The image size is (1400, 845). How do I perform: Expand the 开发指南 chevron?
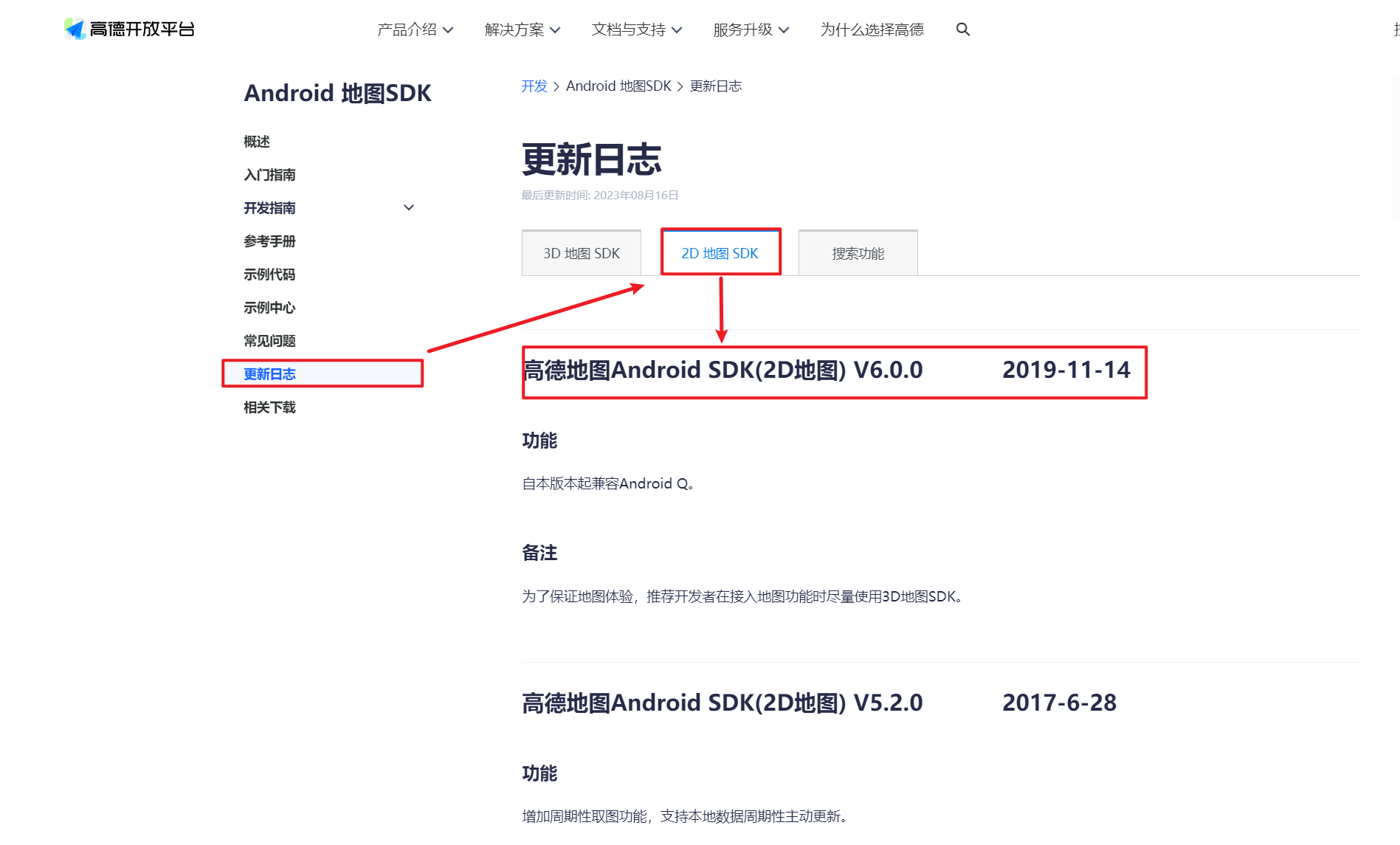pos(409,208)
